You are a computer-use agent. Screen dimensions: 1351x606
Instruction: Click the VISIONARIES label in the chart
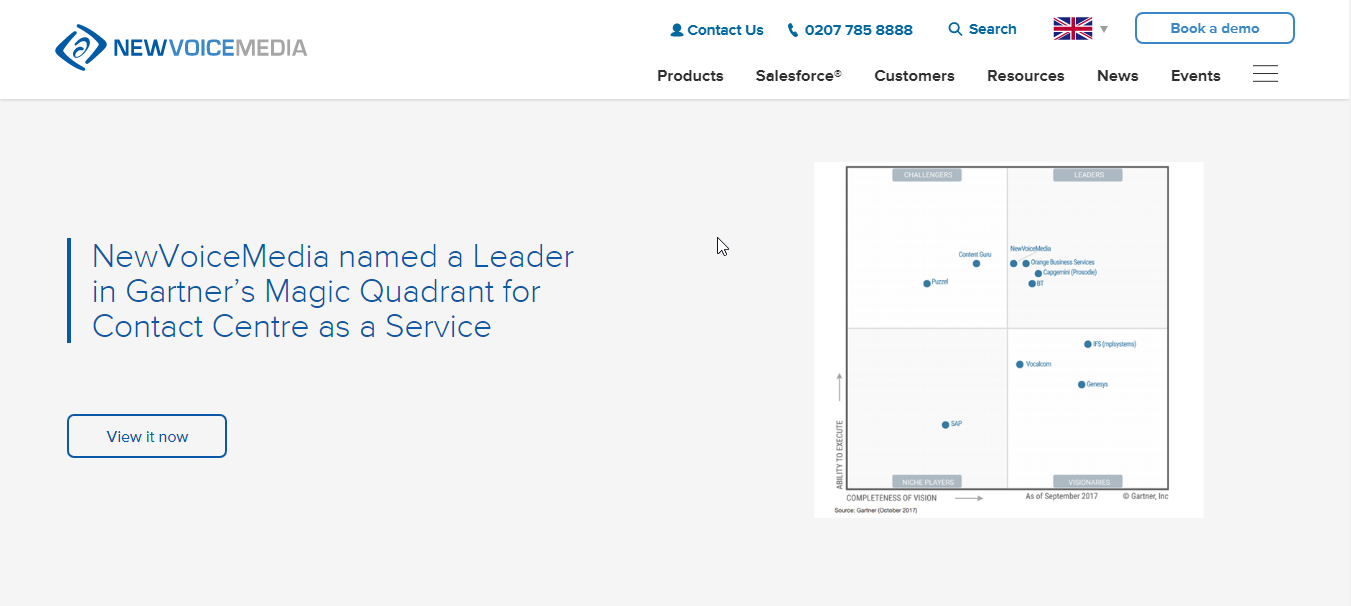click(x=1088, y=482)
